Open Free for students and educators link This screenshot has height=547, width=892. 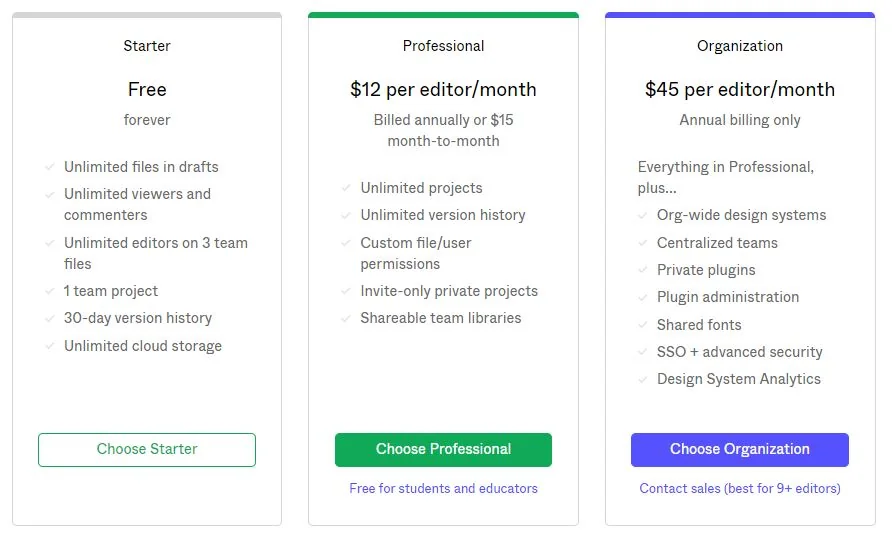click(443, 489)
